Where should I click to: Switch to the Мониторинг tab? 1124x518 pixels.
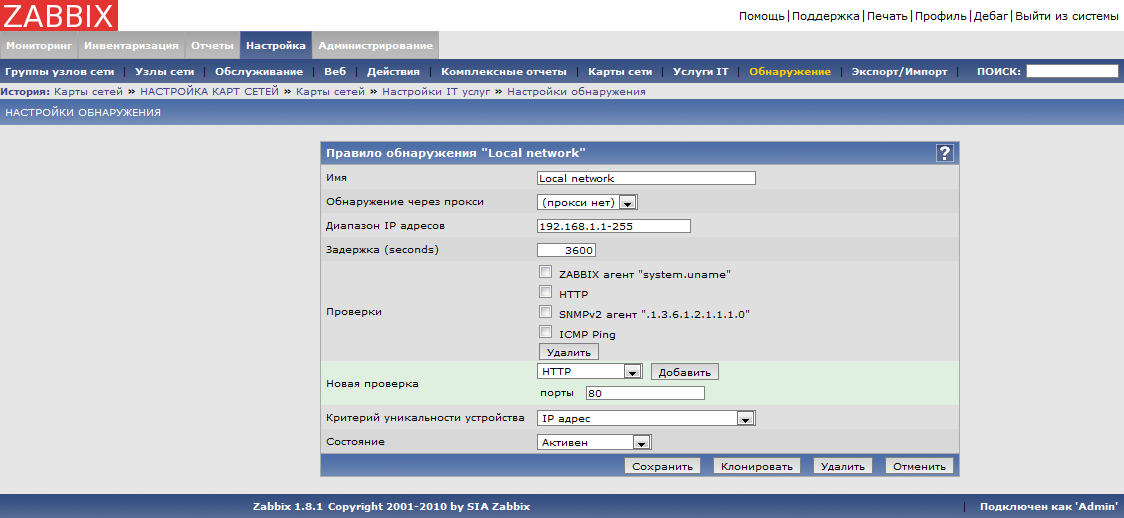39,45
